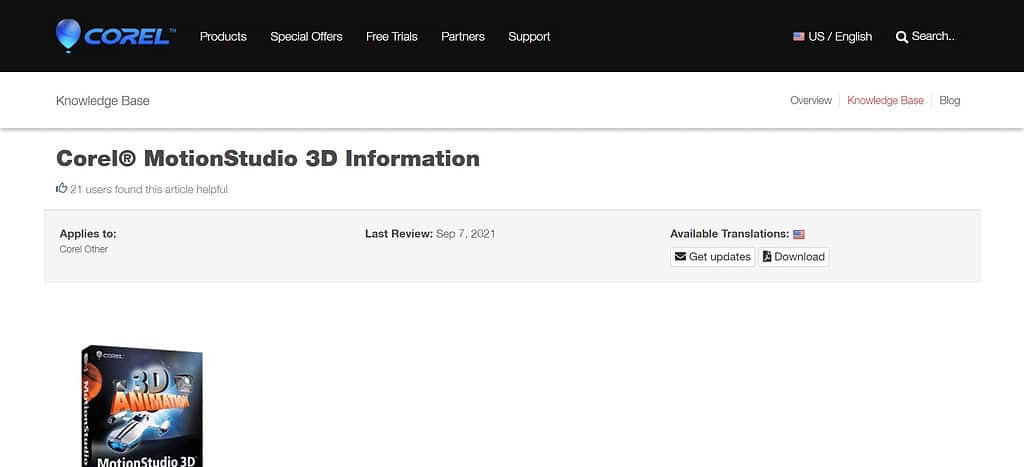This screenshot has width=1024, height=467.
Task: Click the search magnifier icon
Action: pos(902,37)
